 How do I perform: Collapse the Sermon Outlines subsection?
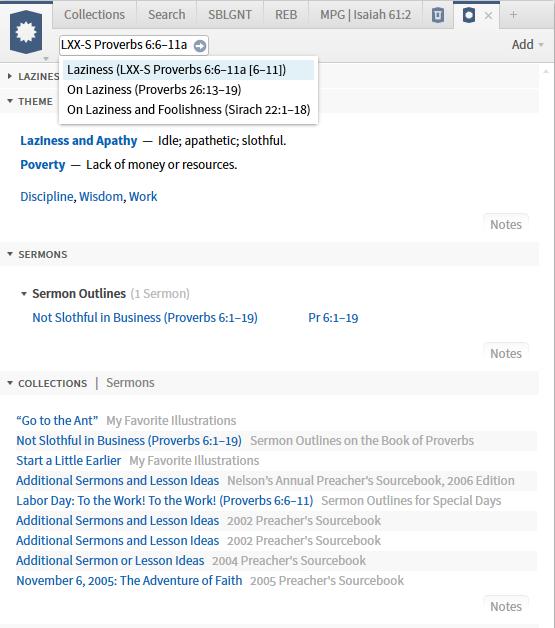click(24, 294)
